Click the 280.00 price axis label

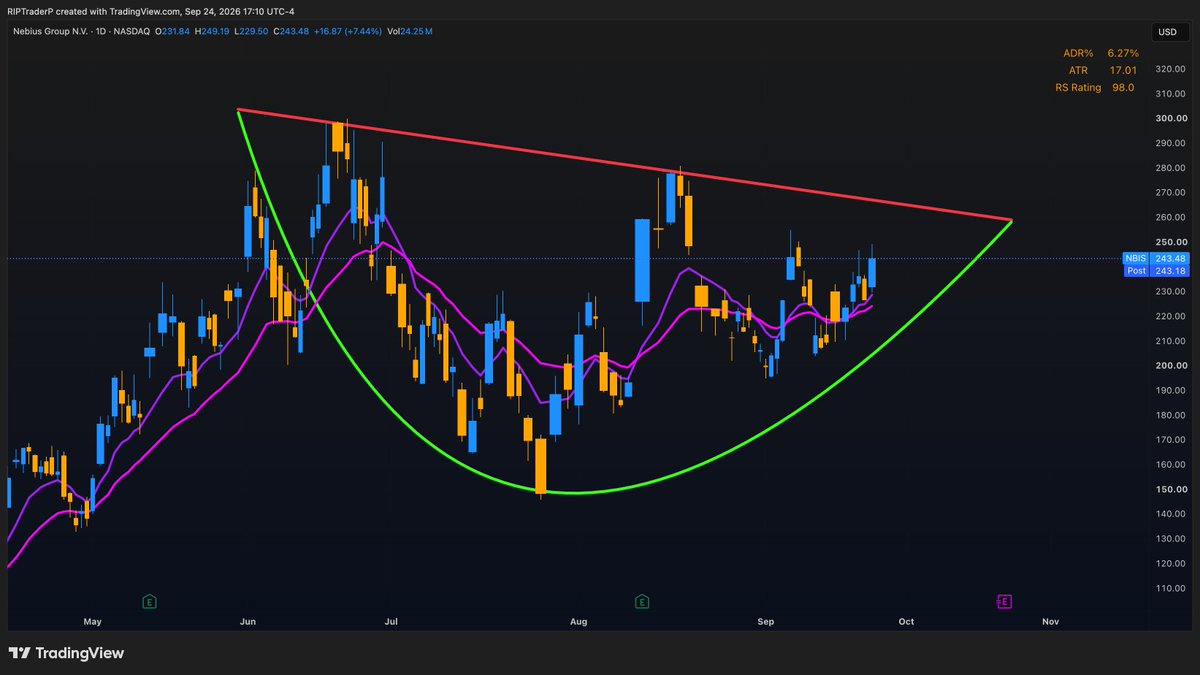point(1169,168)
